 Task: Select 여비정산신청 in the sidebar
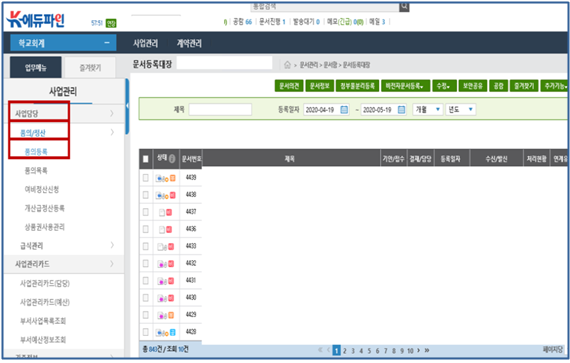click(x=42, y=189)
